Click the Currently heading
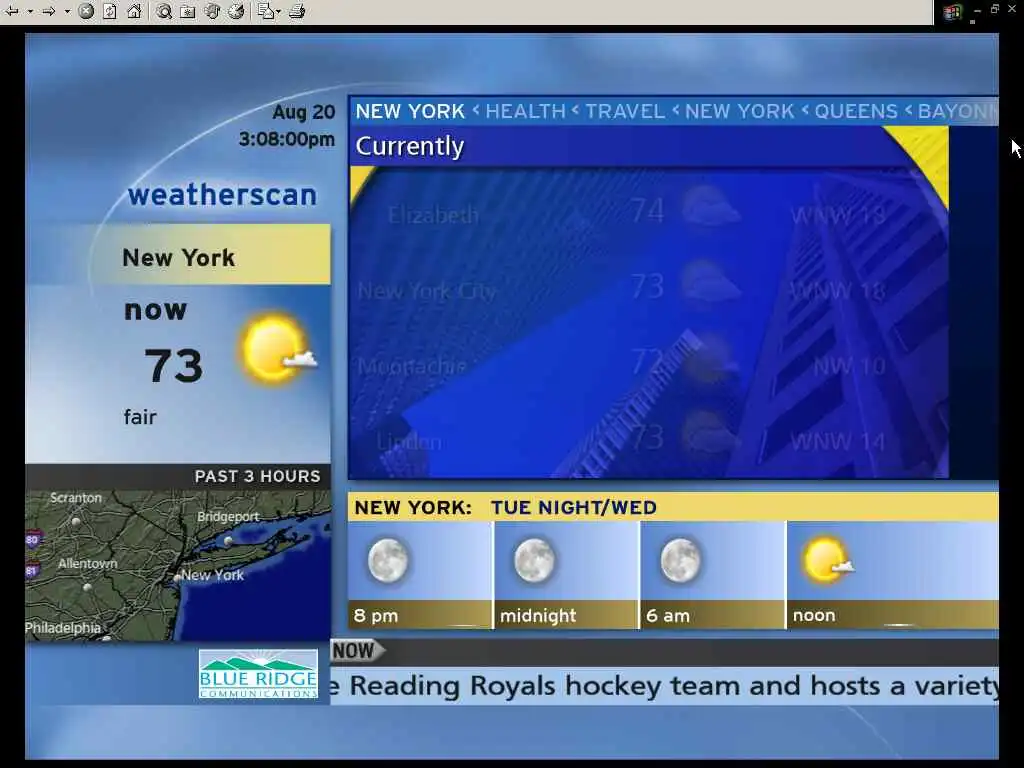Image resolution: width=1024 pixels, height=768 pixels. (409, 146)
